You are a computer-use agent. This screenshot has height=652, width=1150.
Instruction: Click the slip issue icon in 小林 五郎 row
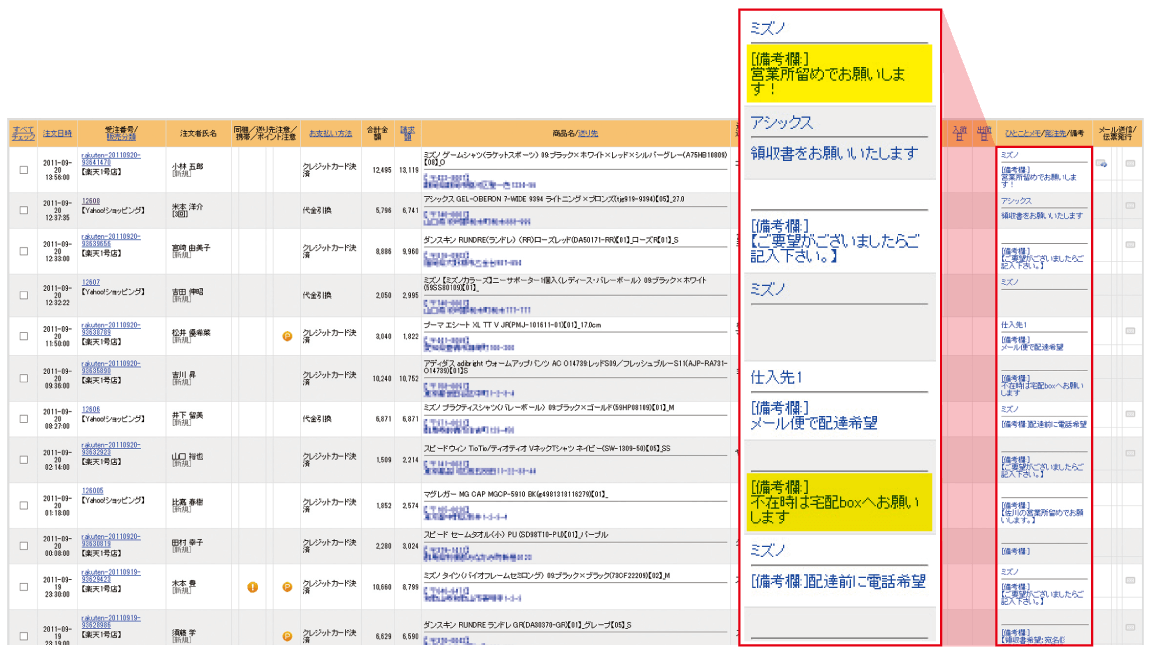coord(1130,164)
